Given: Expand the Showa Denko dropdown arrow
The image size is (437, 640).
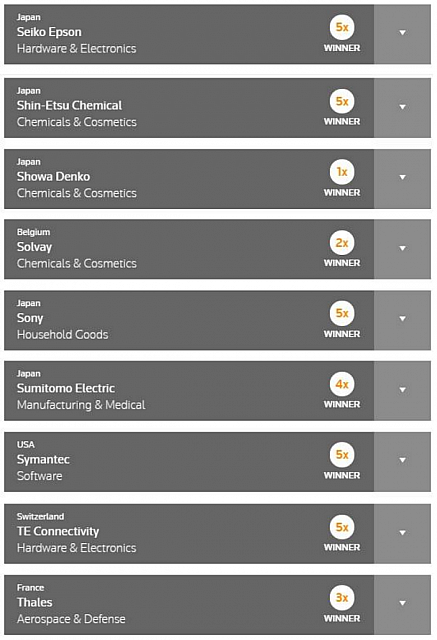Looking at the screenshot, I should coord(402,178).
